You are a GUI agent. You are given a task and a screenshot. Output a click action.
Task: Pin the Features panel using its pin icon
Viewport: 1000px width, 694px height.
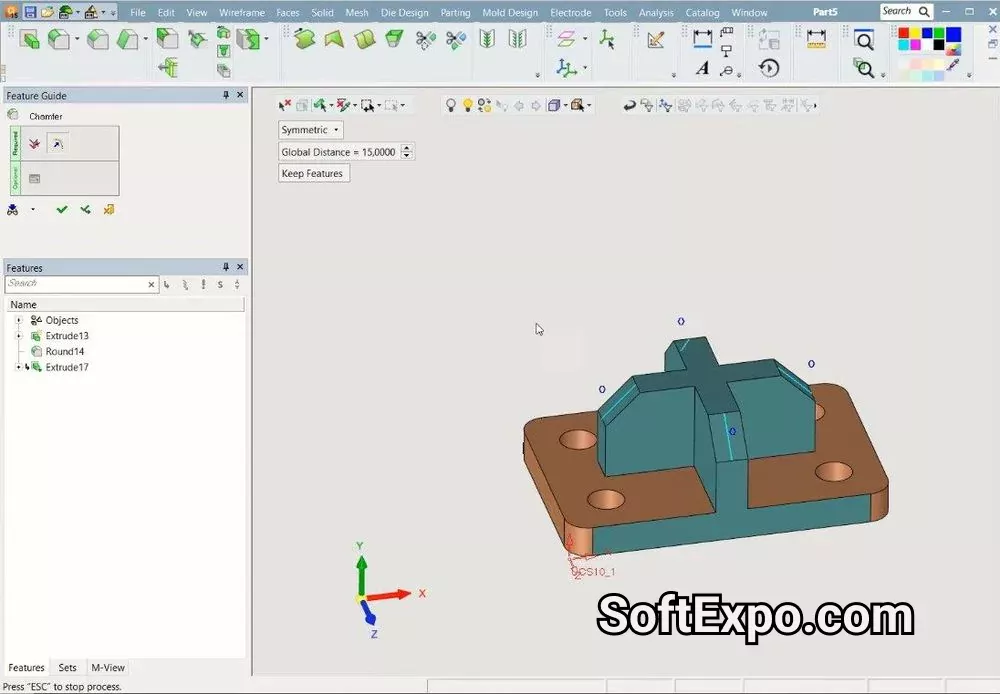point(226,267)
